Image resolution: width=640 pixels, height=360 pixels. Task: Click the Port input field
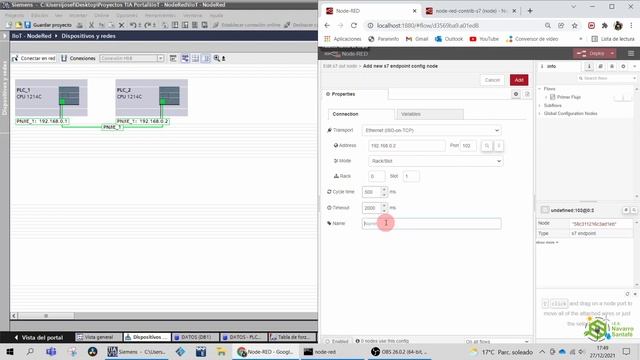468,146
